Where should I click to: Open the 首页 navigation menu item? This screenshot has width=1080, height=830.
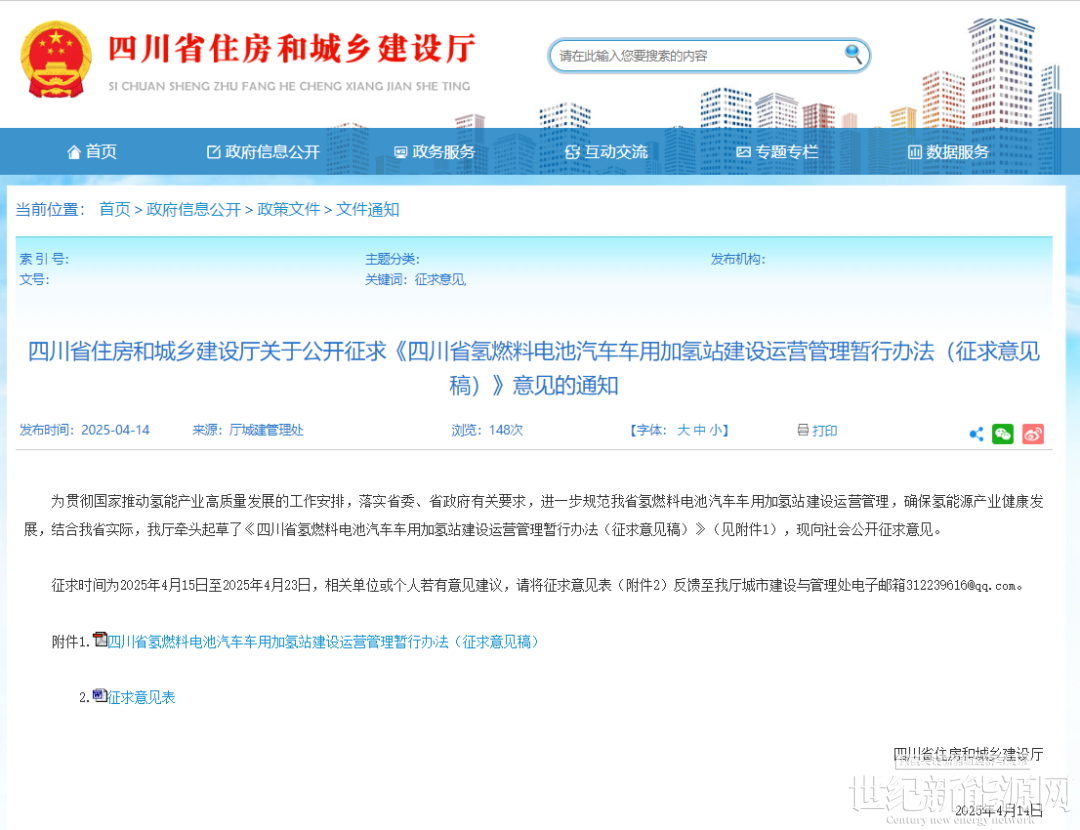[92, 152]
